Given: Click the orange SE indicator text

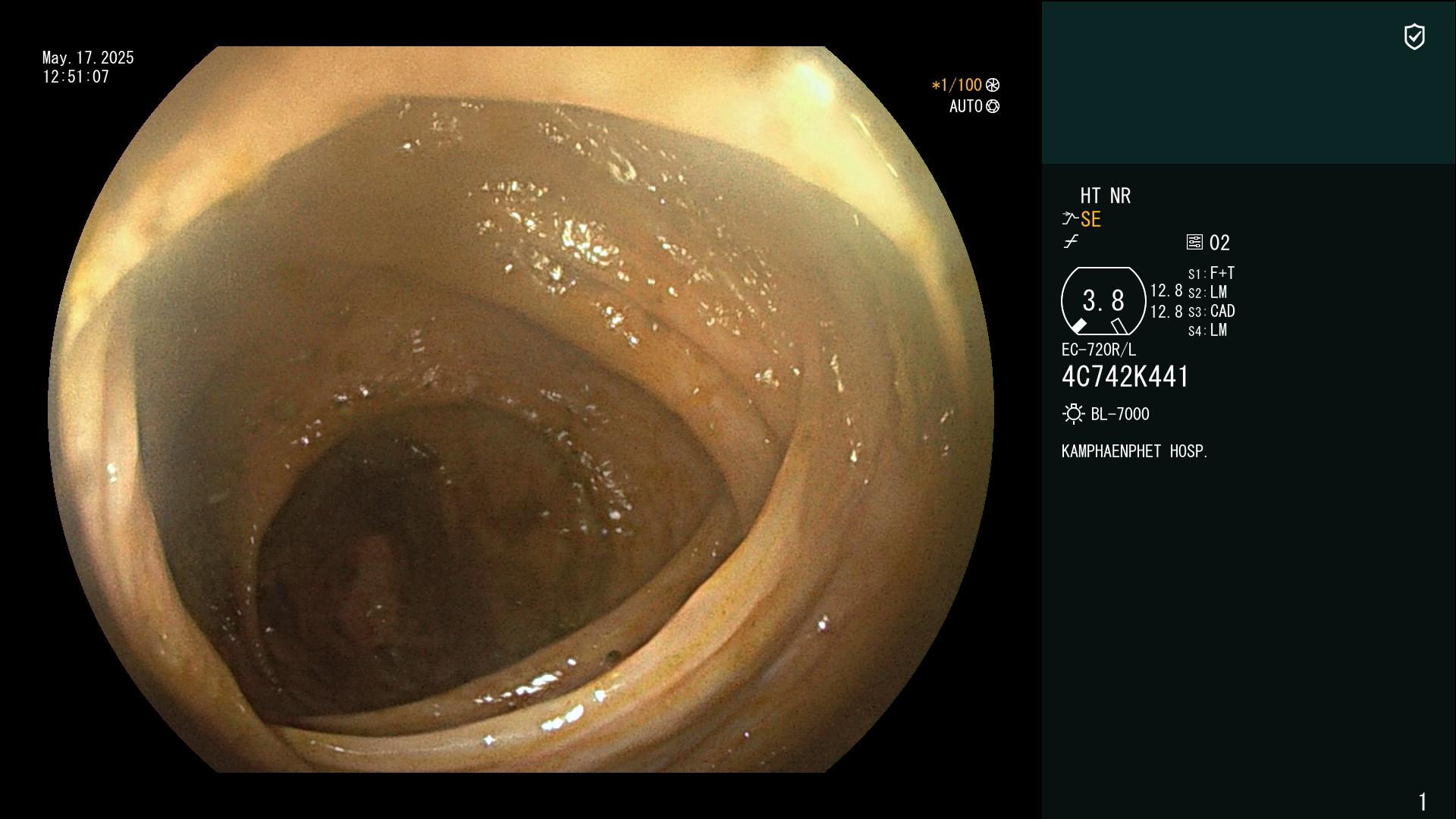Looking at the screenshot, I should coord(1090,219).
